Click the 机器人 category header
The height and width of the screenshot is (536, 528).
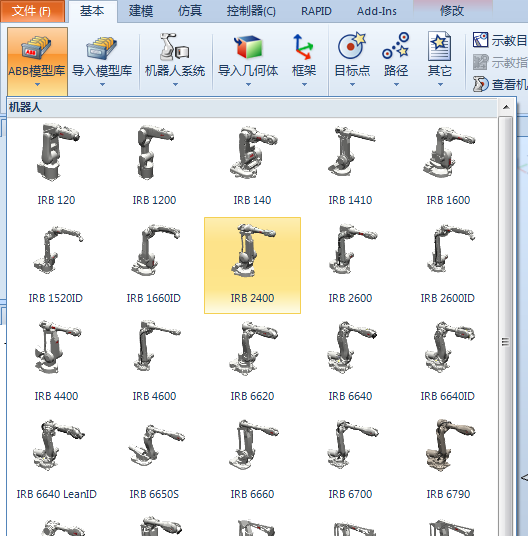click(x=252, y=108)
